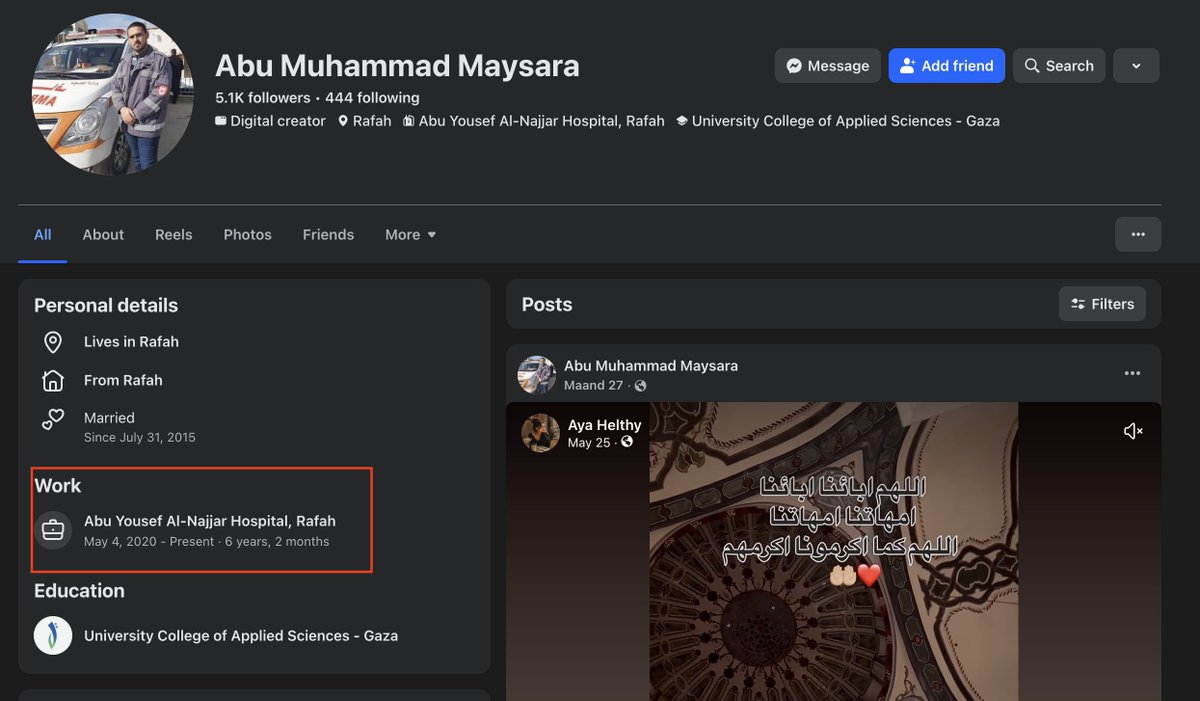Viewport: 1200px width, 701px height.
Task: Click the add-person icon in Add friend
Action: (x=907, y=66)
